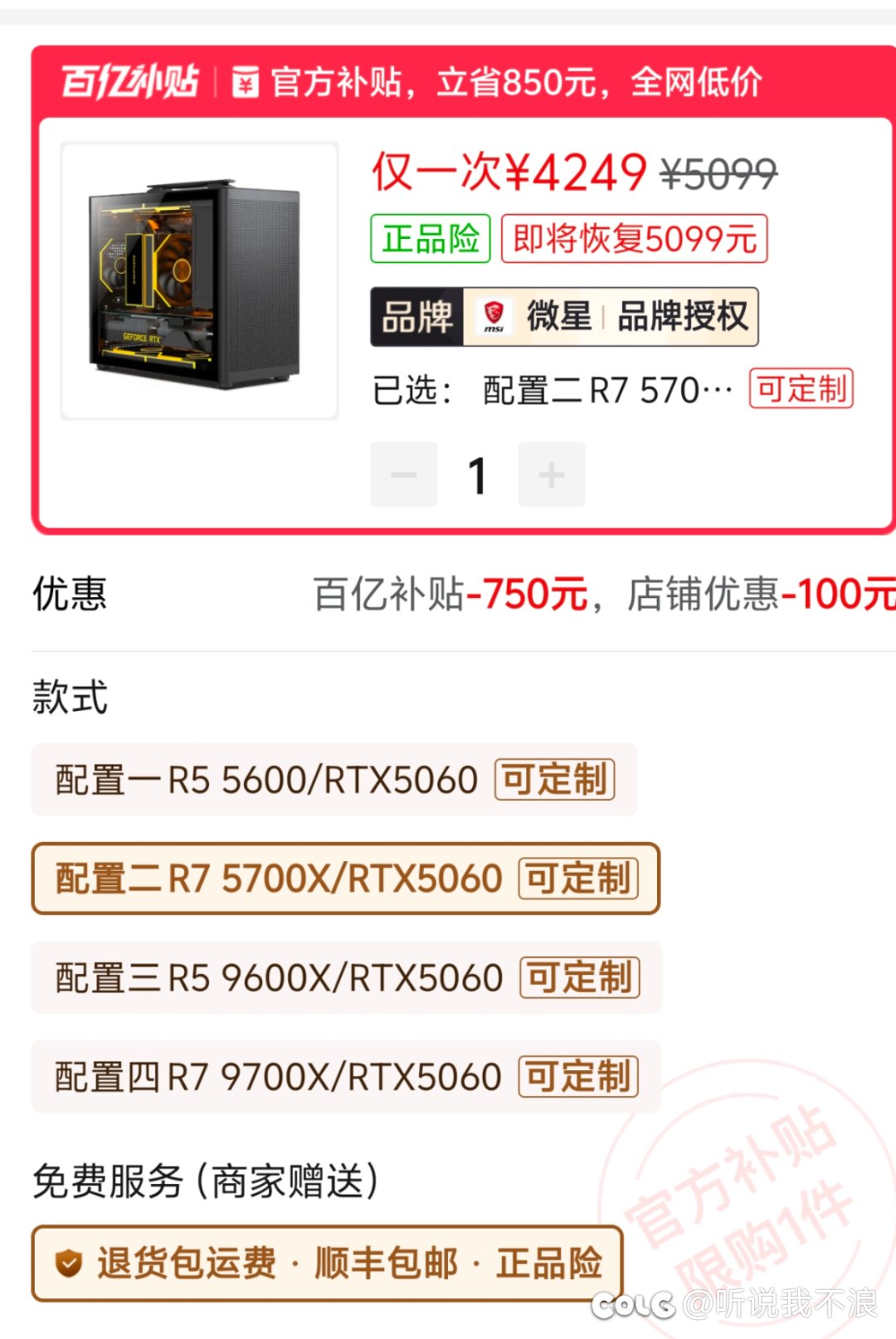The height and width of the screenshot is (1339, 896).
Task: Select 配置一 R5 5600/RTX5060 option
Action: pos(334,780)
